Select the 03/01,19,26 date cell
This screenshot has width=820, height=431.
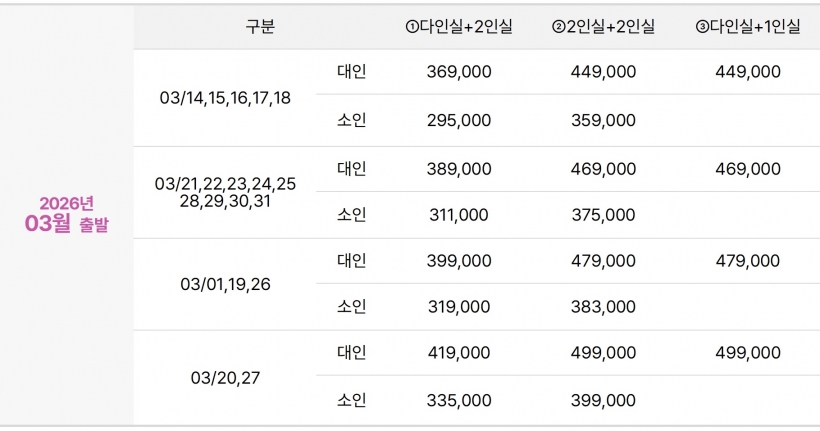click(x=225, y=284)
